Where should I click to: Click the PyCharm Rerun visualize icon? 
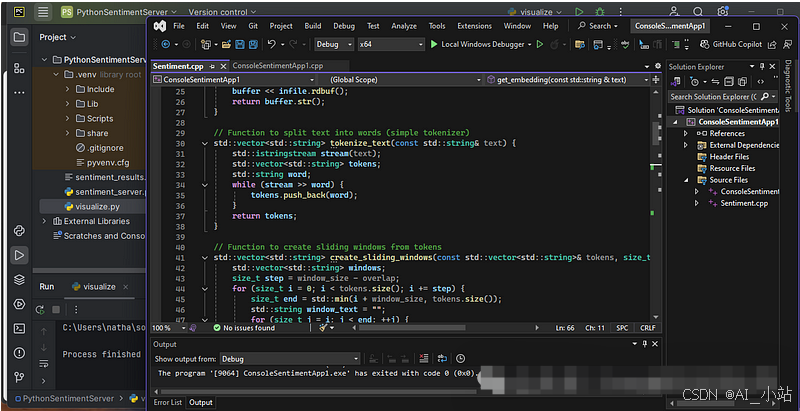(40, 310)
